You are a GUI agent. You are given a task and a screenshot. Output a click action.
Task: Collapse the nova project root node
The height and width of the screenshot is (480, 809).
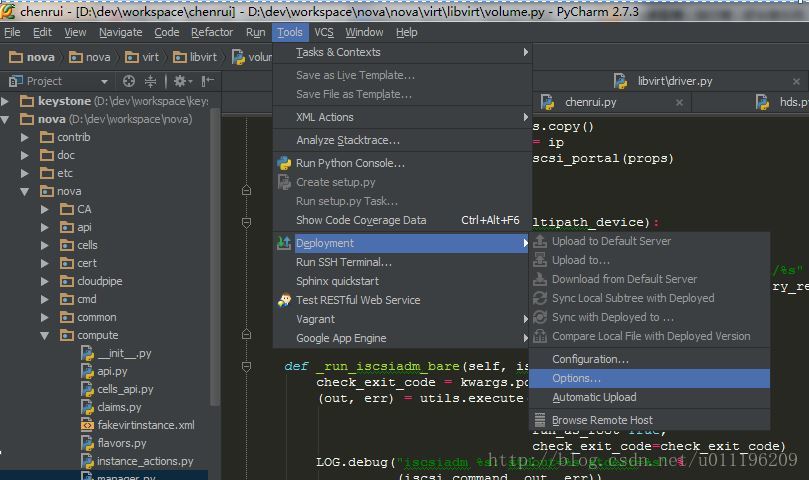[x=5, y=119]
